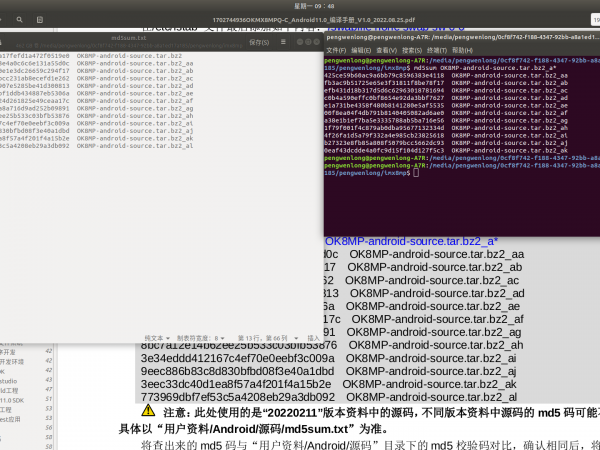600x450 pixels.
Task: Click the yellow warning triangle icon
Action: (x=147, y=411)
